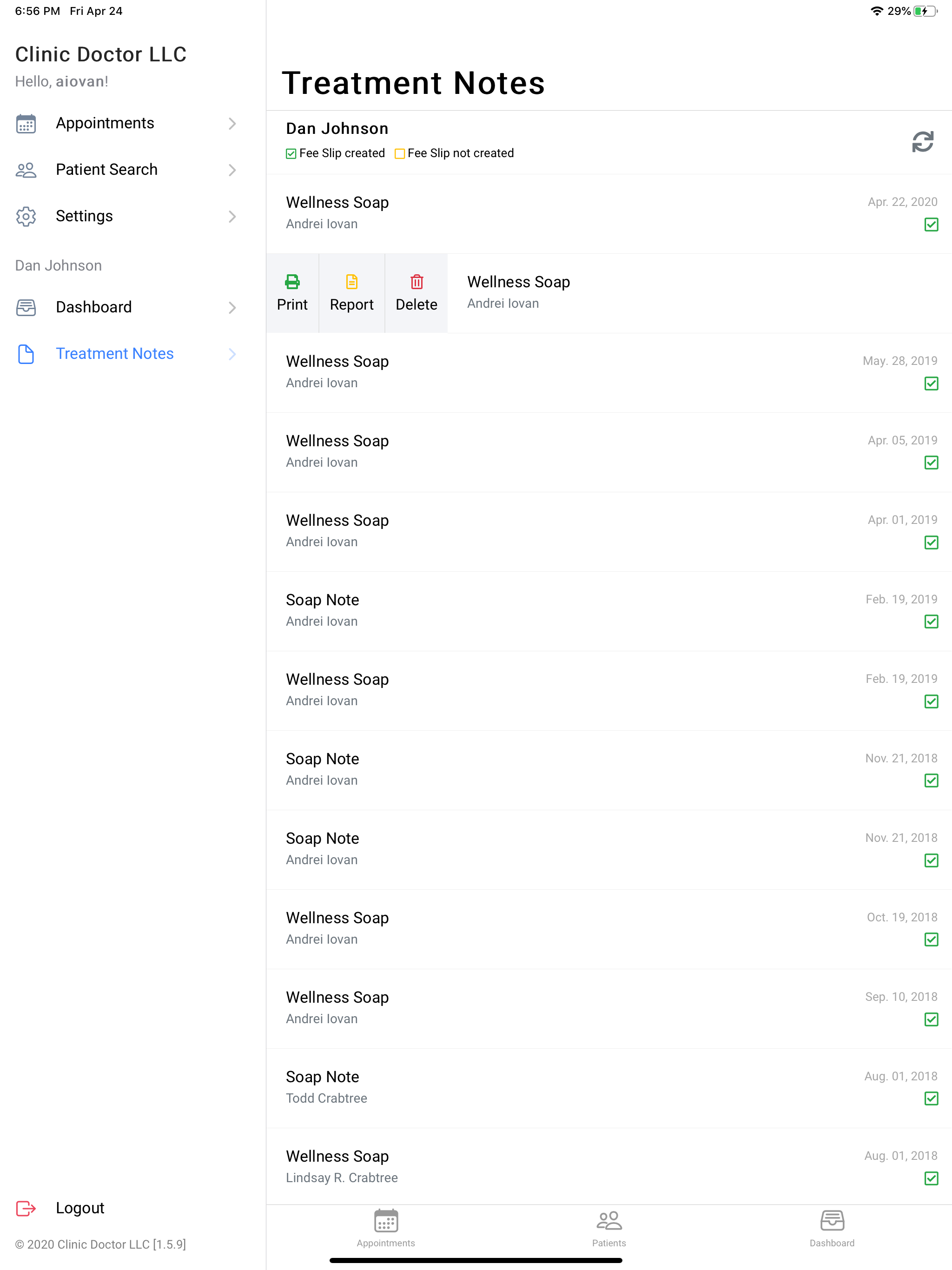This screenshot has height=1270, width=952.
Task: Tap the green Print icon
Action: tap(292, 281)
